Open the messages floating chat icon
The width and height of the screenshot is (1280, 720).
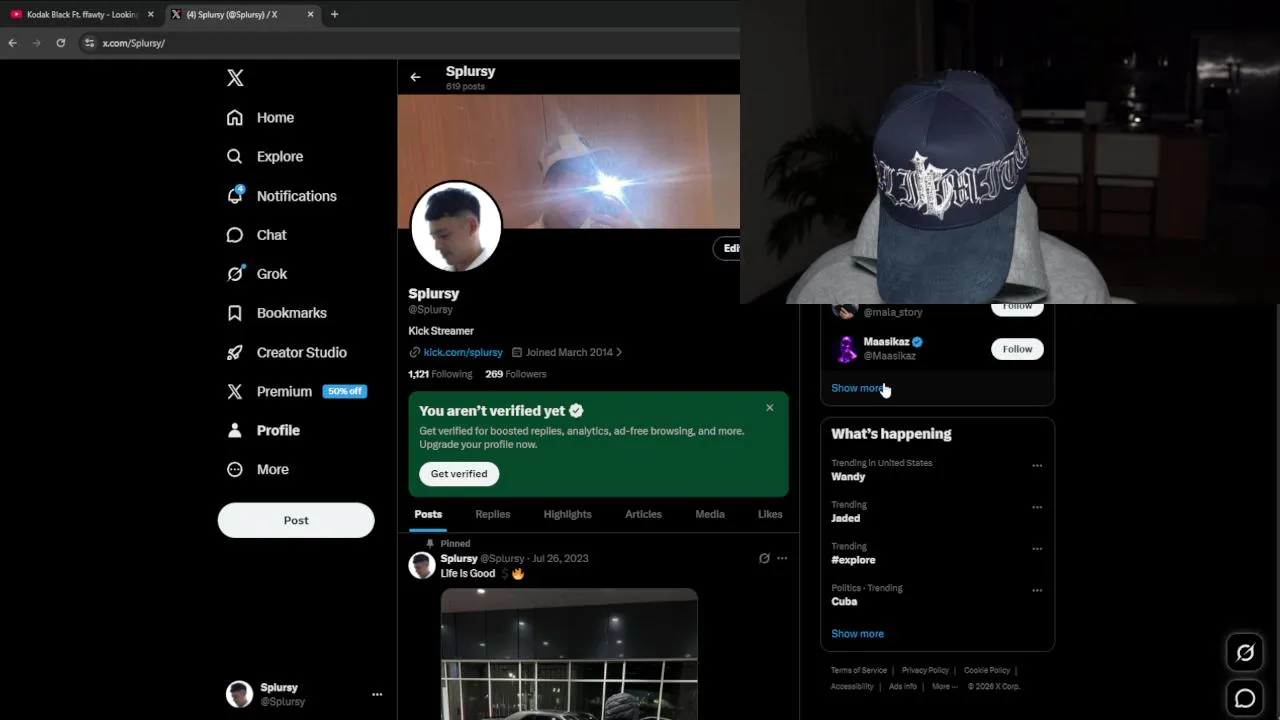pos(1245,698)
